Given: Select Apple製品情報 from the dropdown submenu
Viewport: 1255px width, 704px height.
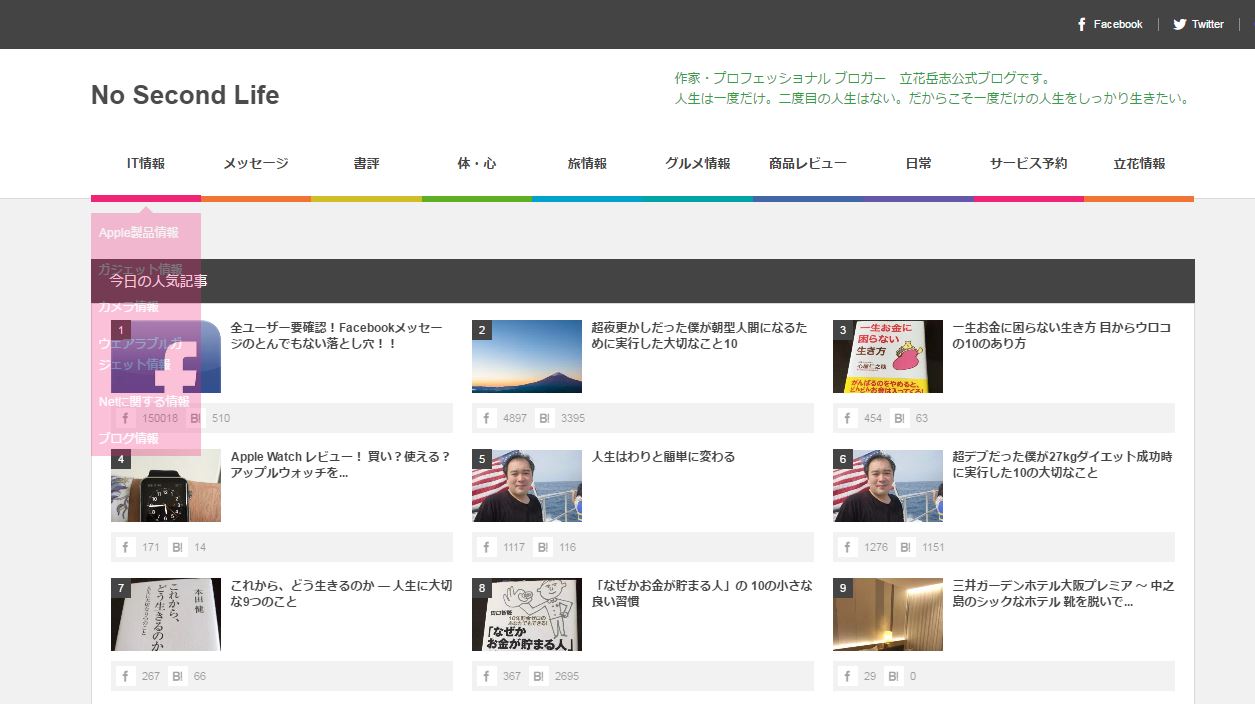Looking at the screenshot, I should (139, 233).
